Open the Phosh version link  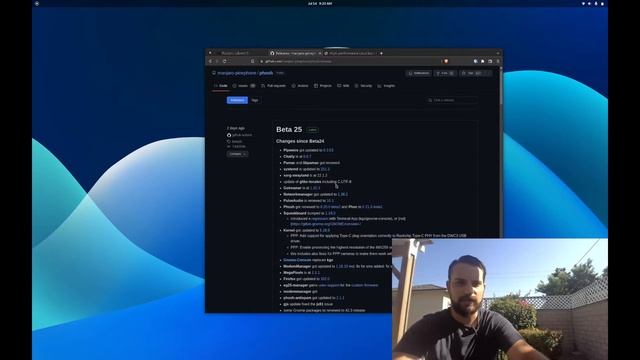coord(330,207)
